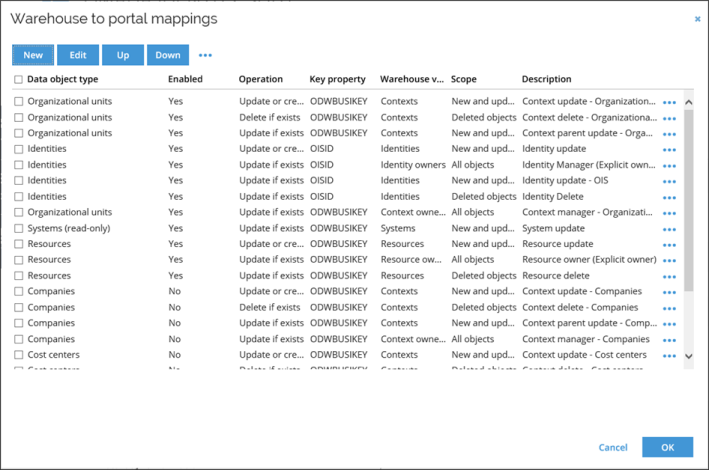This screenshot has width=709, height=470.
Task: Click the scrollbar up arrow
Action: pos(689,102)
